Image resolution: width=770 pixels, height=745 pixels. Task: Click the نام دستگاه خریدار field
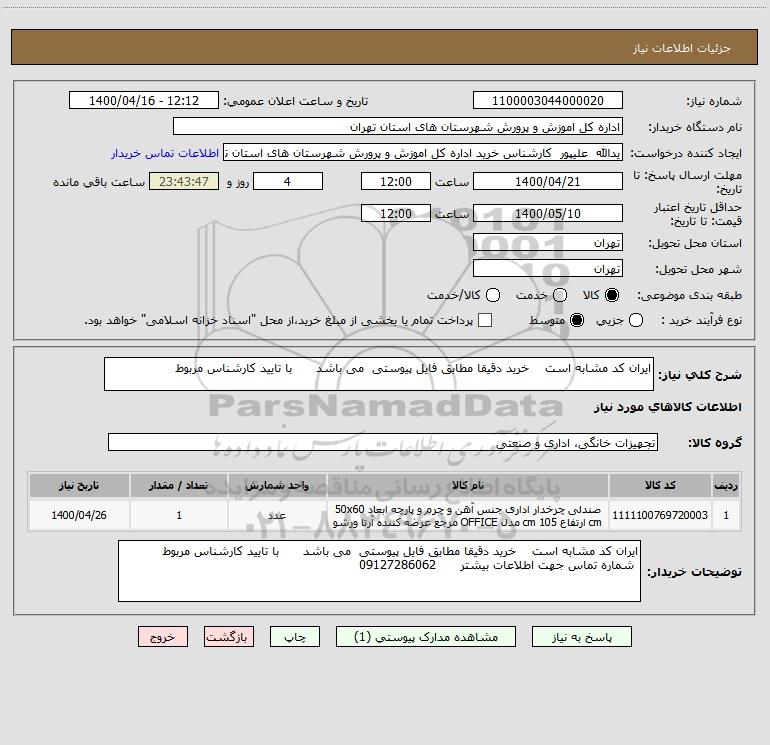[398, 126]
